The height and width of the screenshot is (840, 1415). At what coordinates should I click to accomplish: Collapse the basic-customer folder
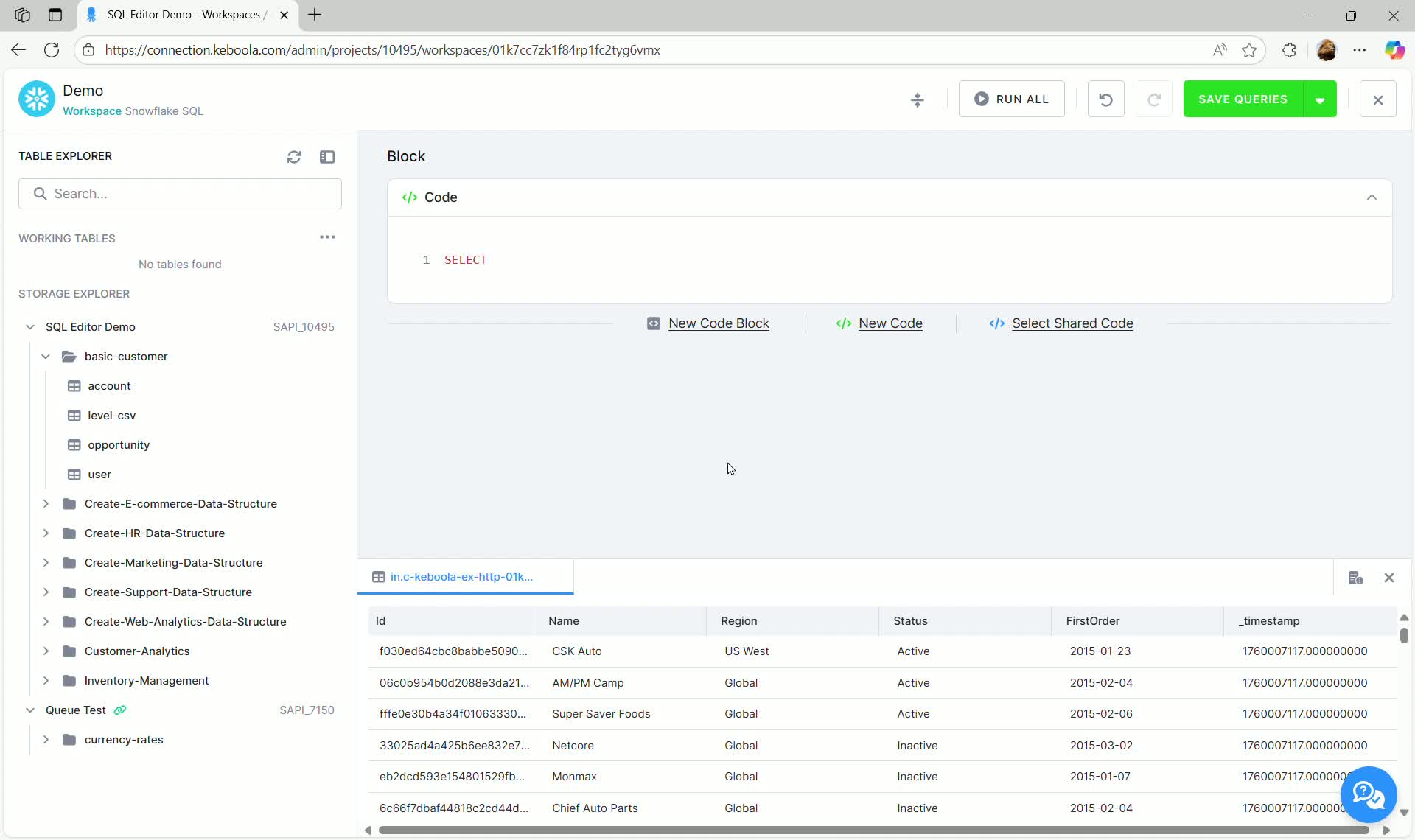46,356
